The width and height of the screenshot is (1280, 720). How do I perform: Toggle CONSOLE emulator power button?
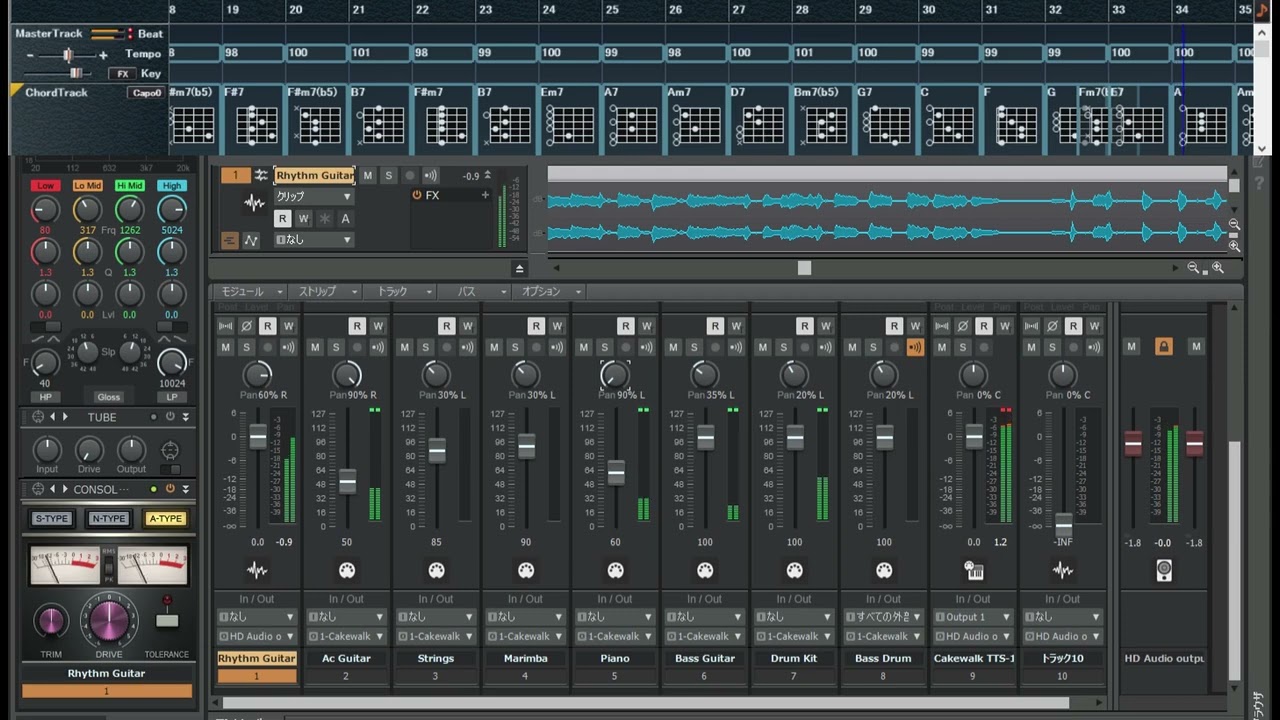pos(170,489)
